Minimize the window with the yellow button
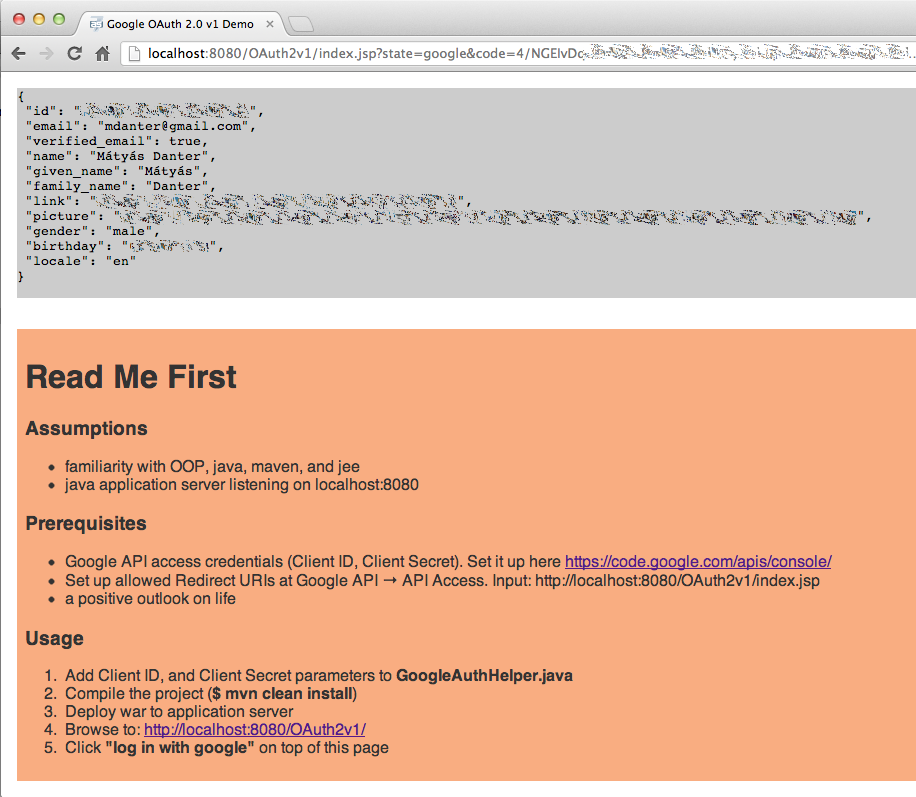 coord(39,19)
